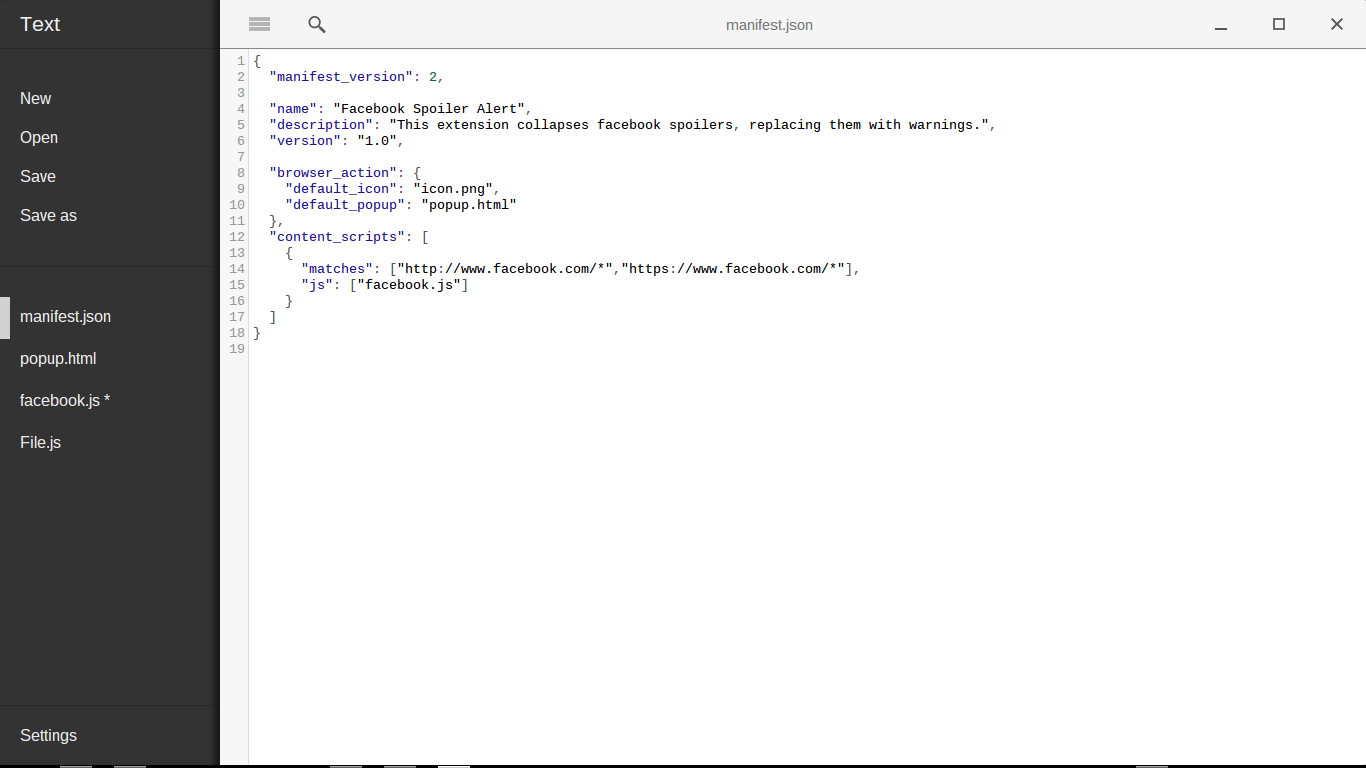
Task: Click the "js" key in line 15
Action: point(317,285)
